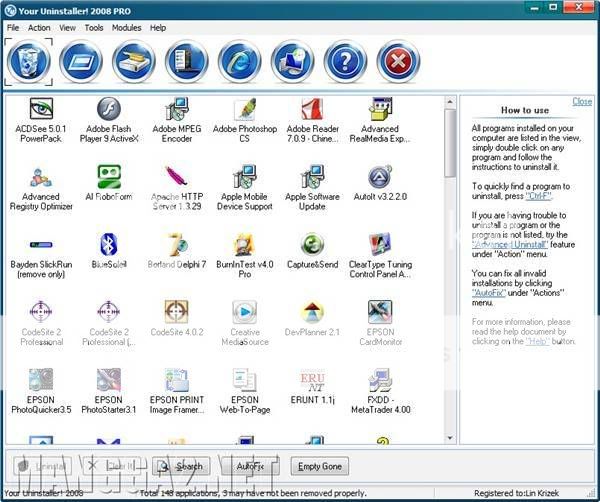Follow the Ctrl-F link in help panel
The height and width of the screenshot is (502, 600).
[x=538, y=196]
